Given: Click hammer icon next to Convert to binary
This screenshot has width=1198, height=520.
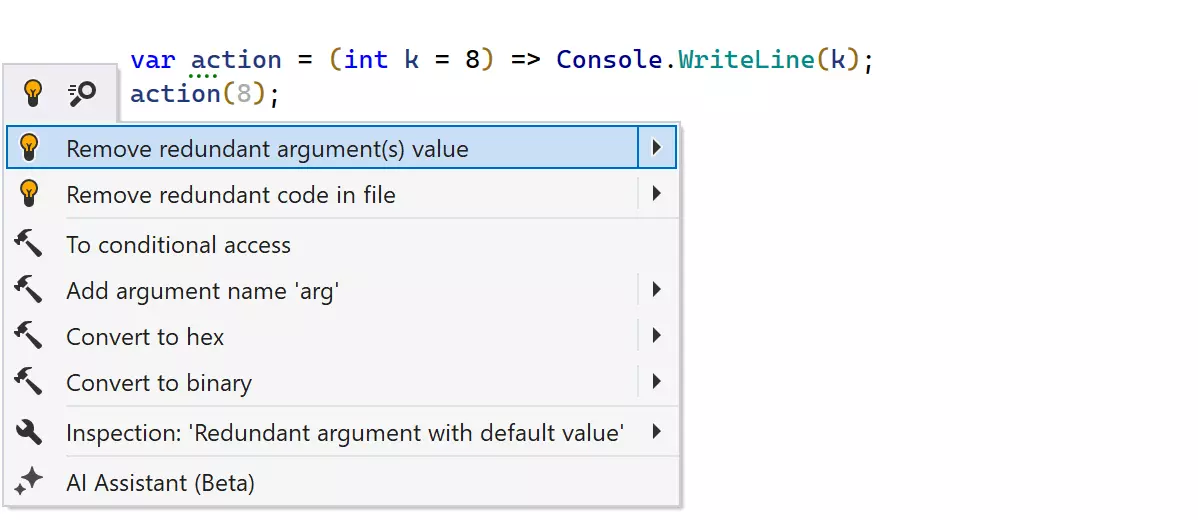Looking at the screenshot, I should [x=29, y=382].
